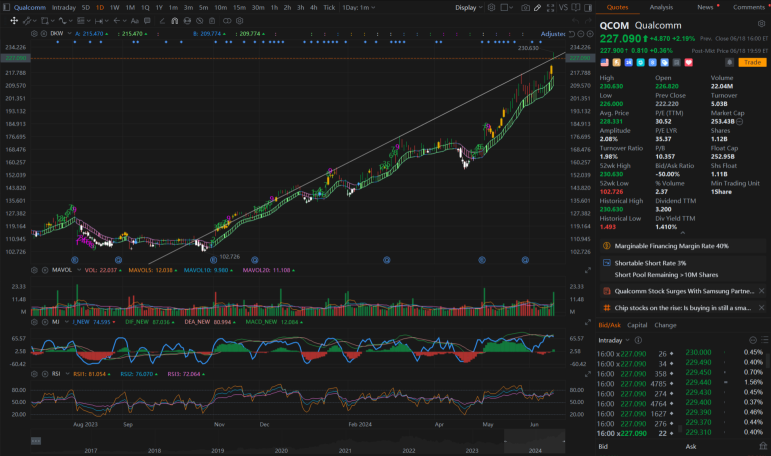Click the US flag market icon
This screenshot has height=456, width=771.
(604, 62)
